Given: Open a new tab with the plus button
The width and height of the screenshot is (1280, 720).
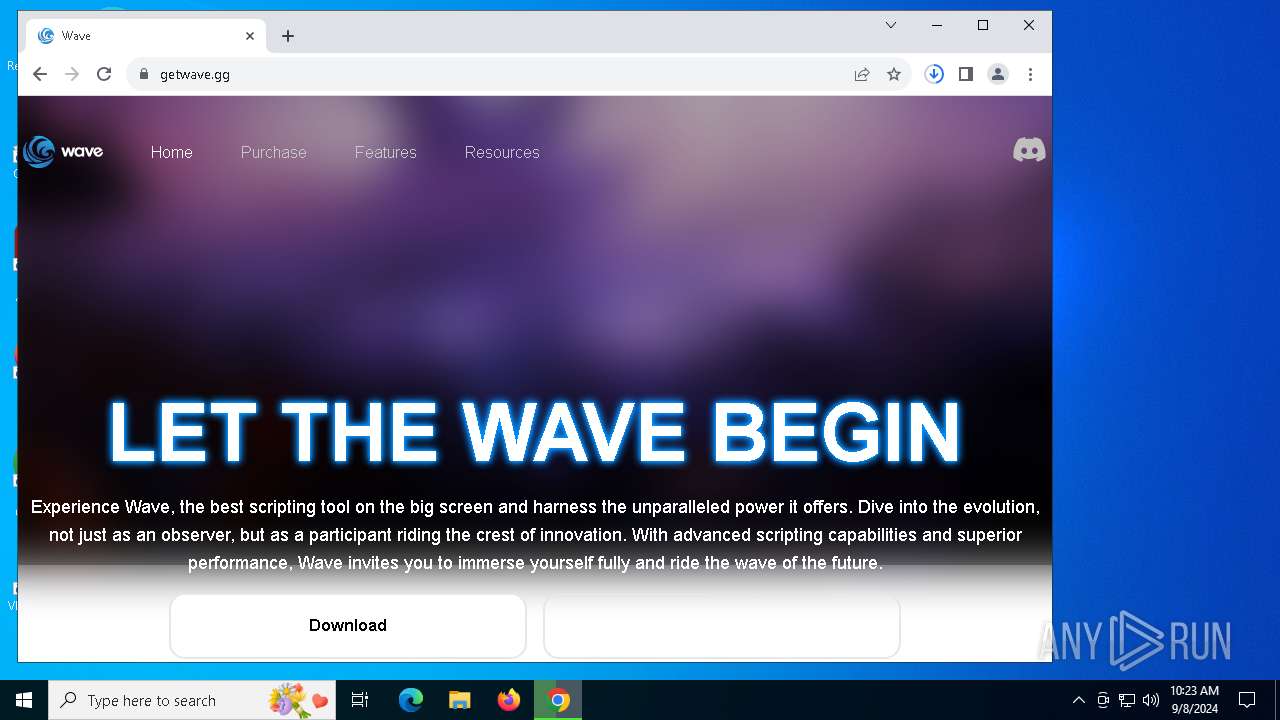Looking at the screenshot, I should 288,36.
